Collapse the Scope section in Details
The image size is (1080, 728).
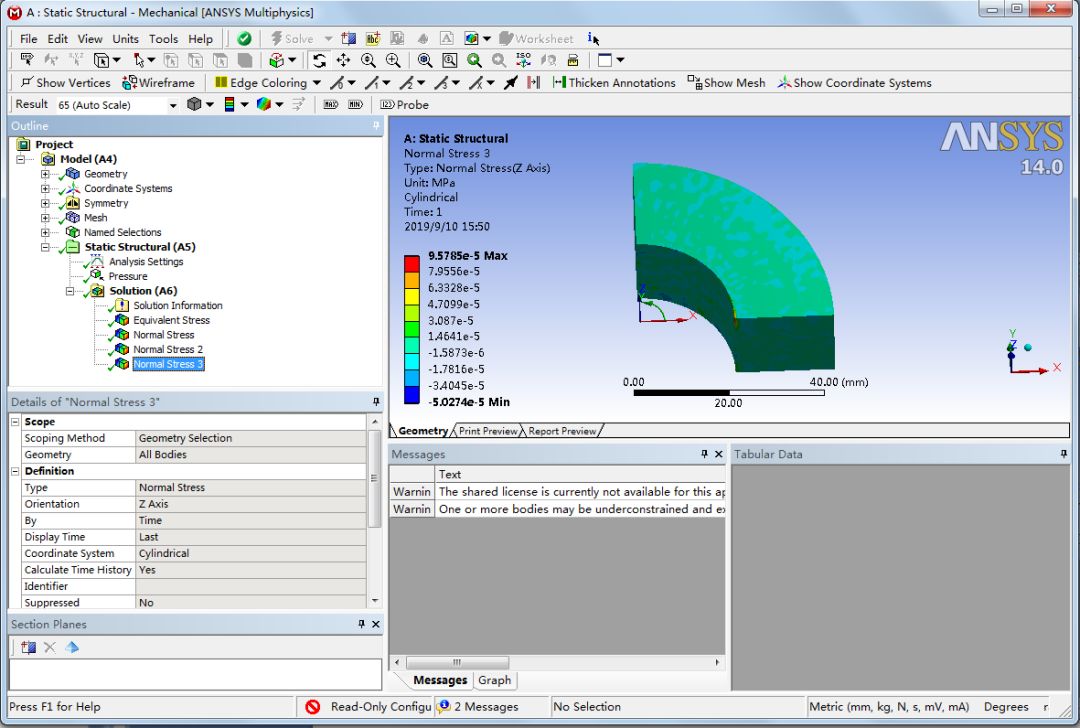(x=15, y=422)
